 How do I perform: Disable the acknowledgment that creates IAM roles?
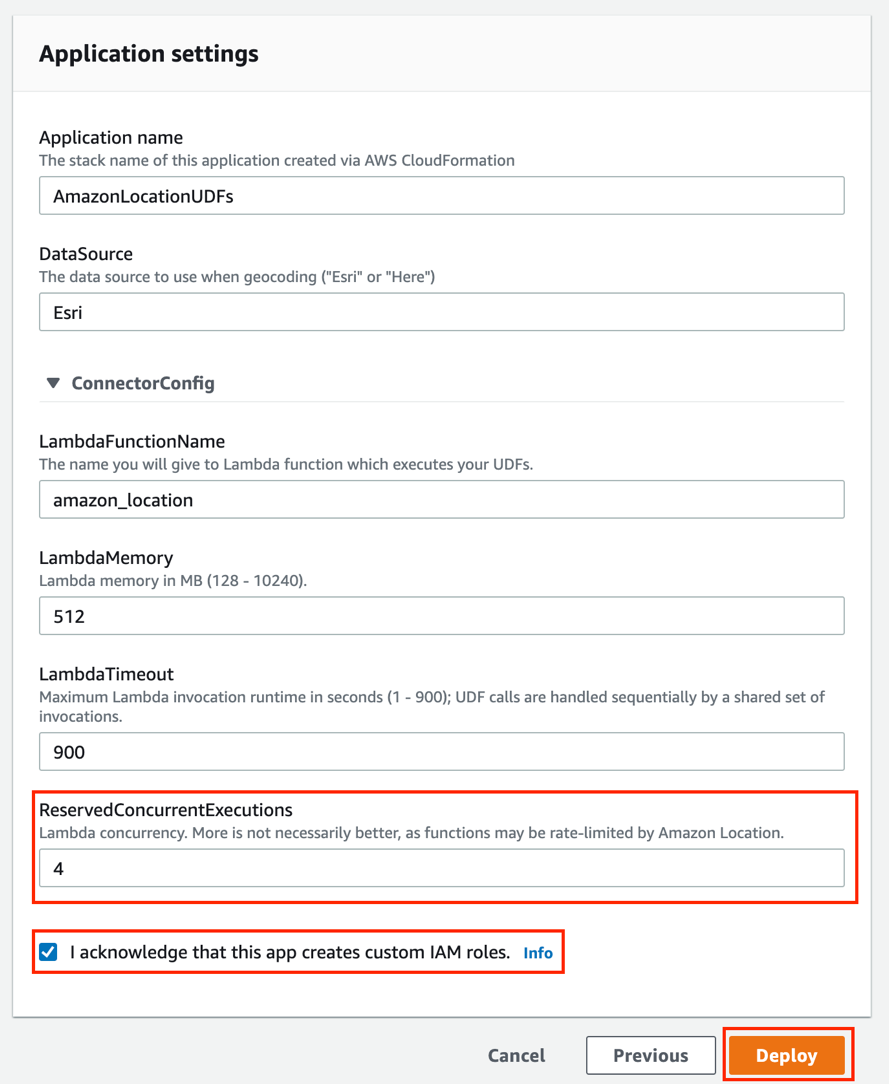(47, 952)
